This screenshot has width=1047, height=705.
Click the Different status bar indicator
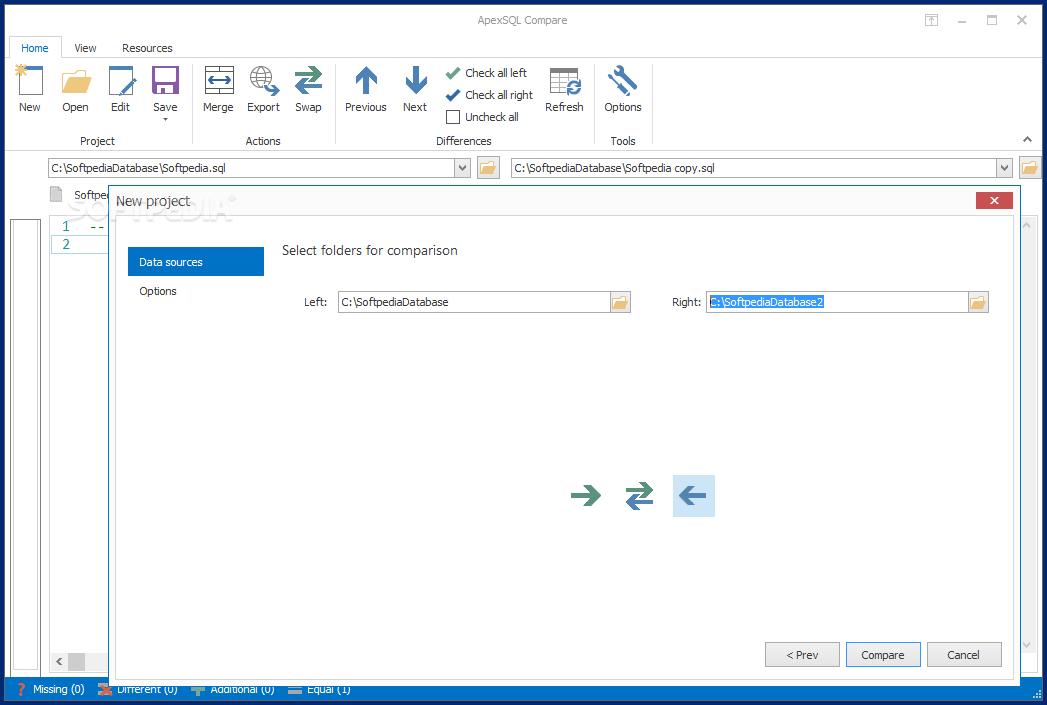click(138, 689)
